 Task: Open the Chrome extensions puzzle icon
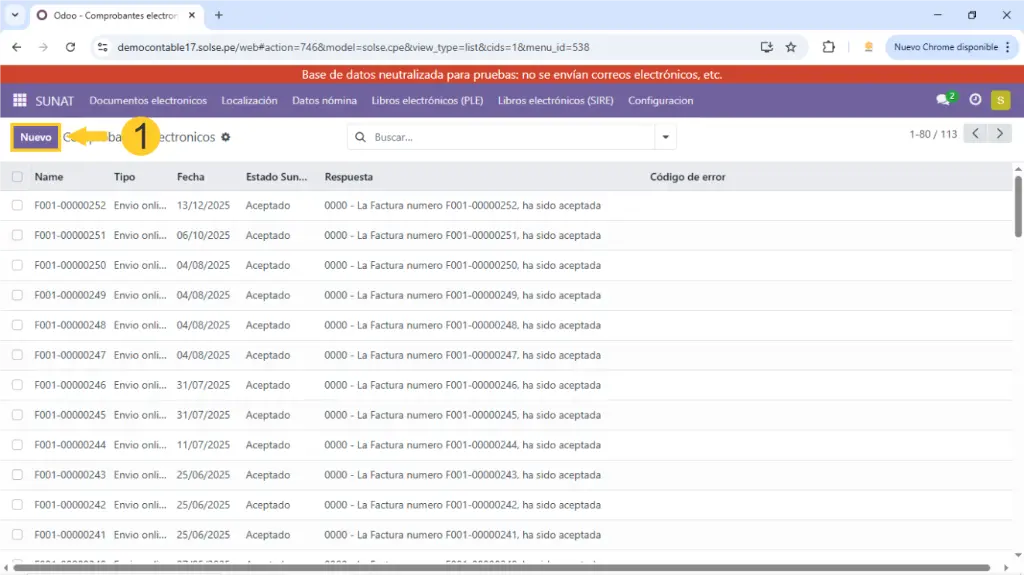click(x=828, y=47)
